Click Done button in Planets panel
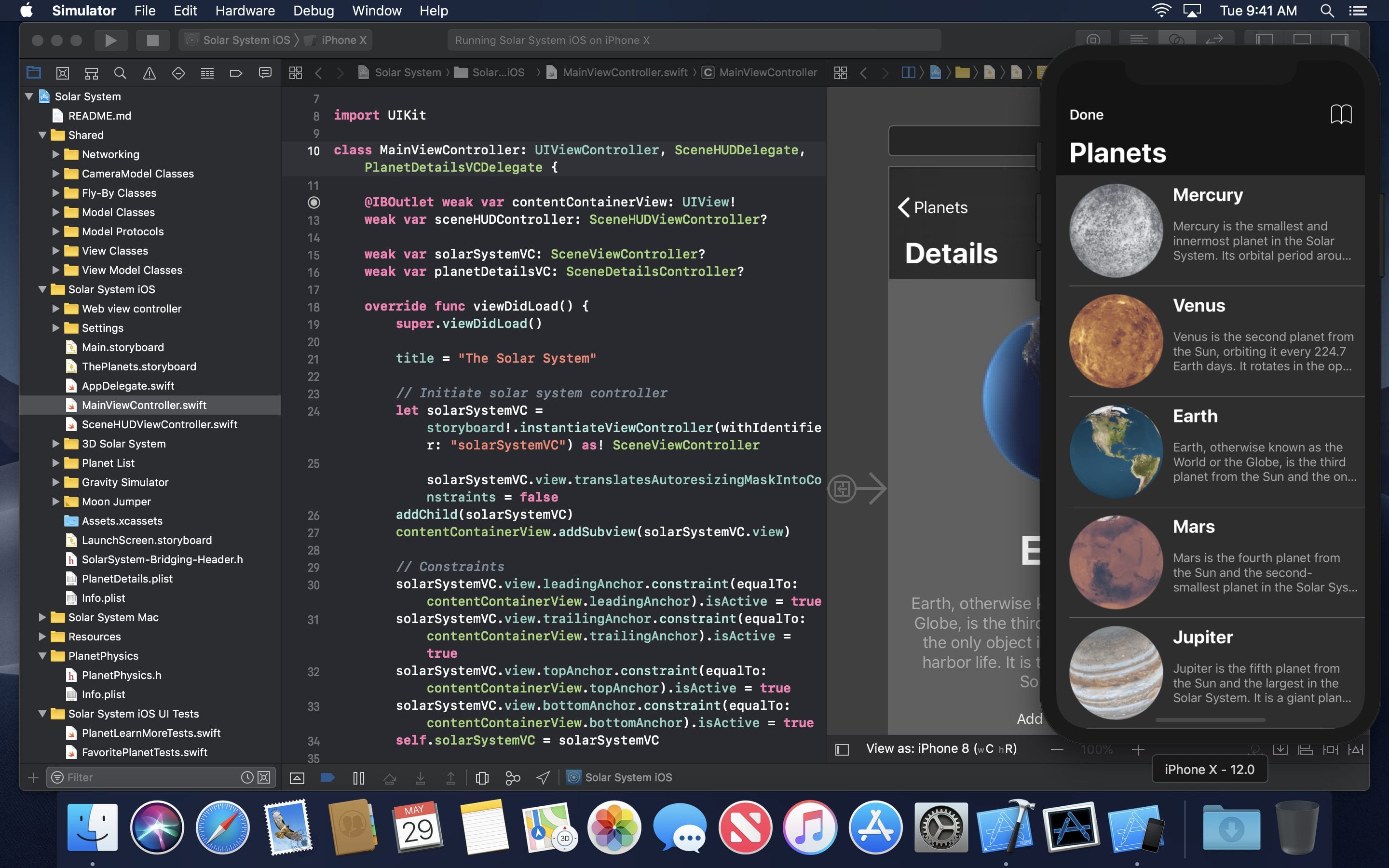 [1086, 113]
